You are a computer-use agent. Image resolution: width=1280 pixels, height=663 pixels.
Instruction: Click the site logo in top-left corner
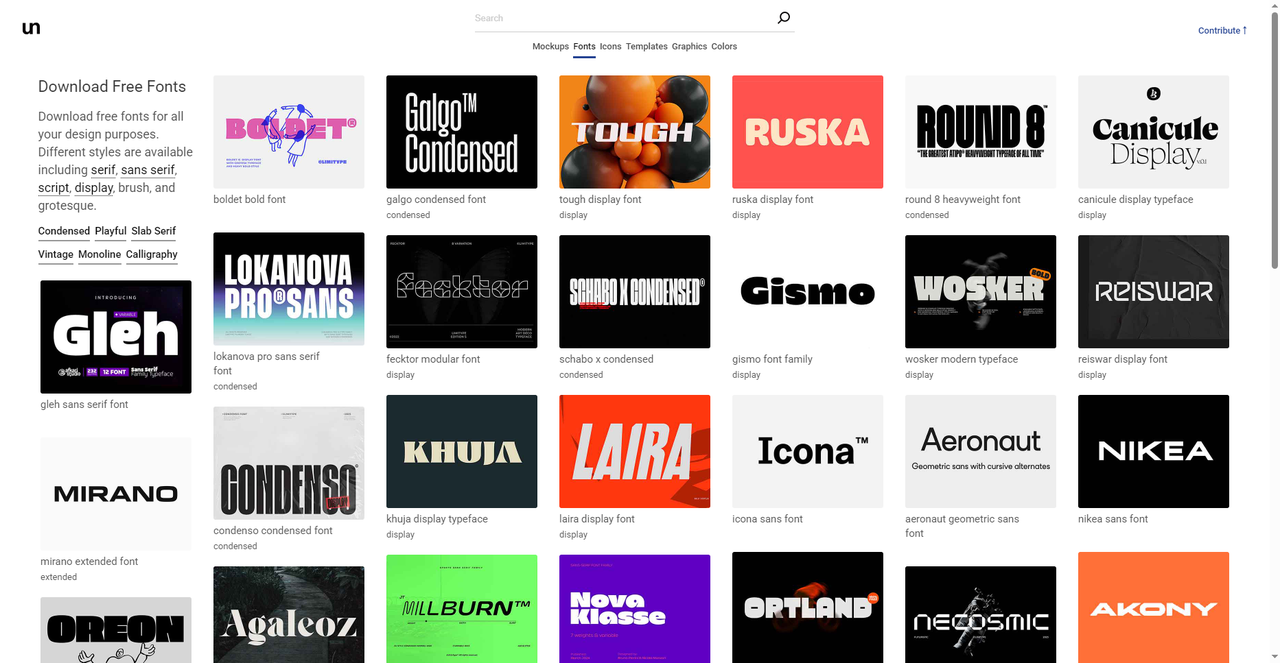tap(31, 28)
